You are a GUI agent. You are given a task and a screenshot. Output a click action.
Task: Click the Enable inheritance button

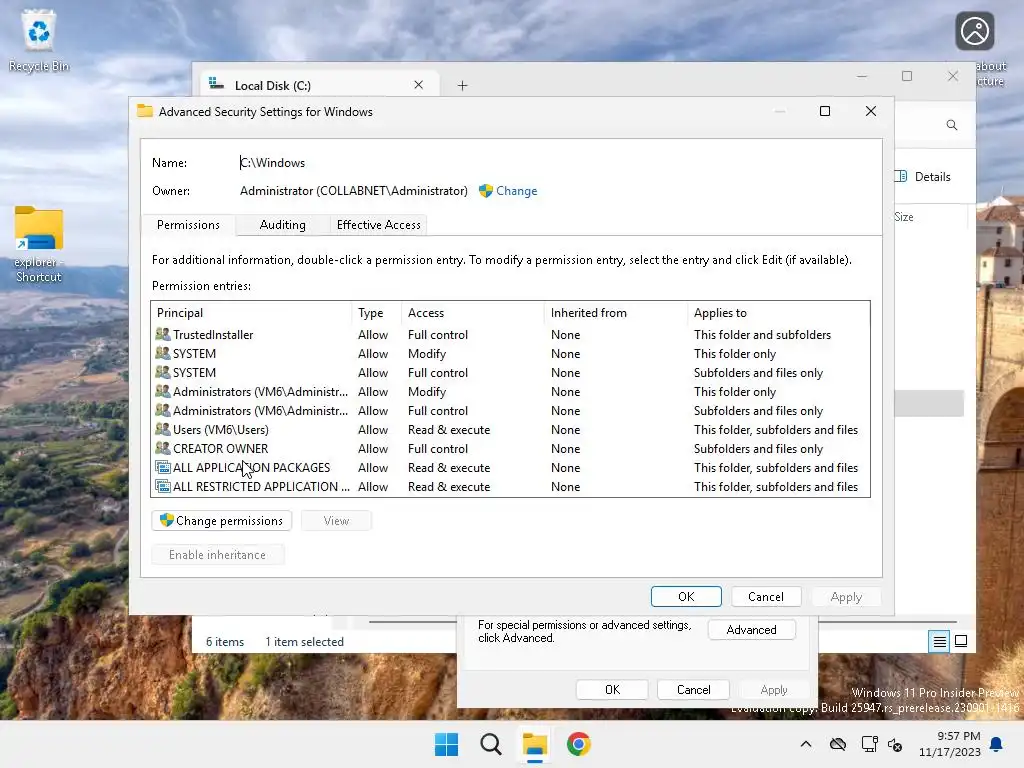click(217, 554)
